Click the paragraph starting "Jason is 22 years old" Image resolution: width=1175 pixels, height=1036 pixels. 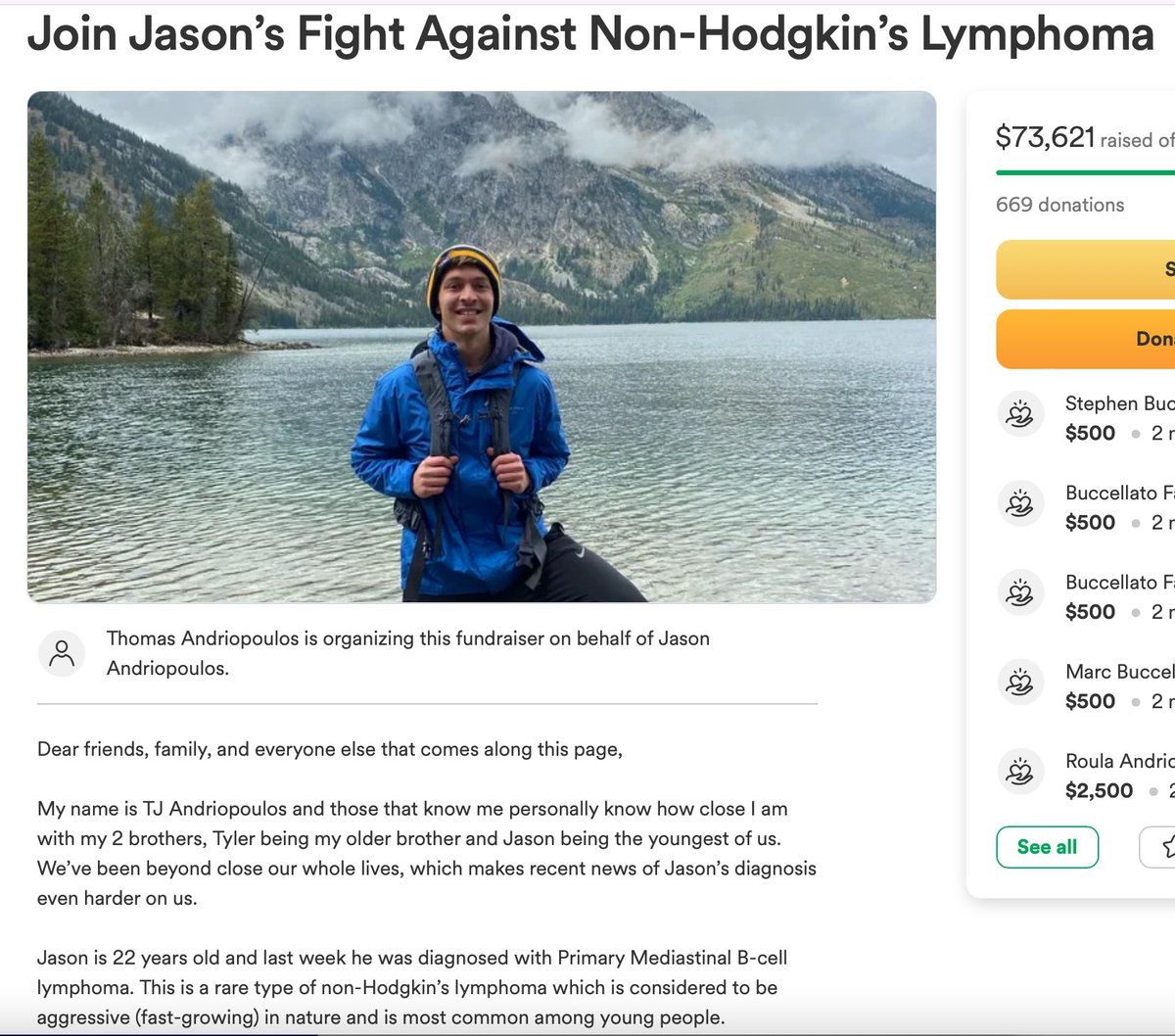tap(412, 987)
